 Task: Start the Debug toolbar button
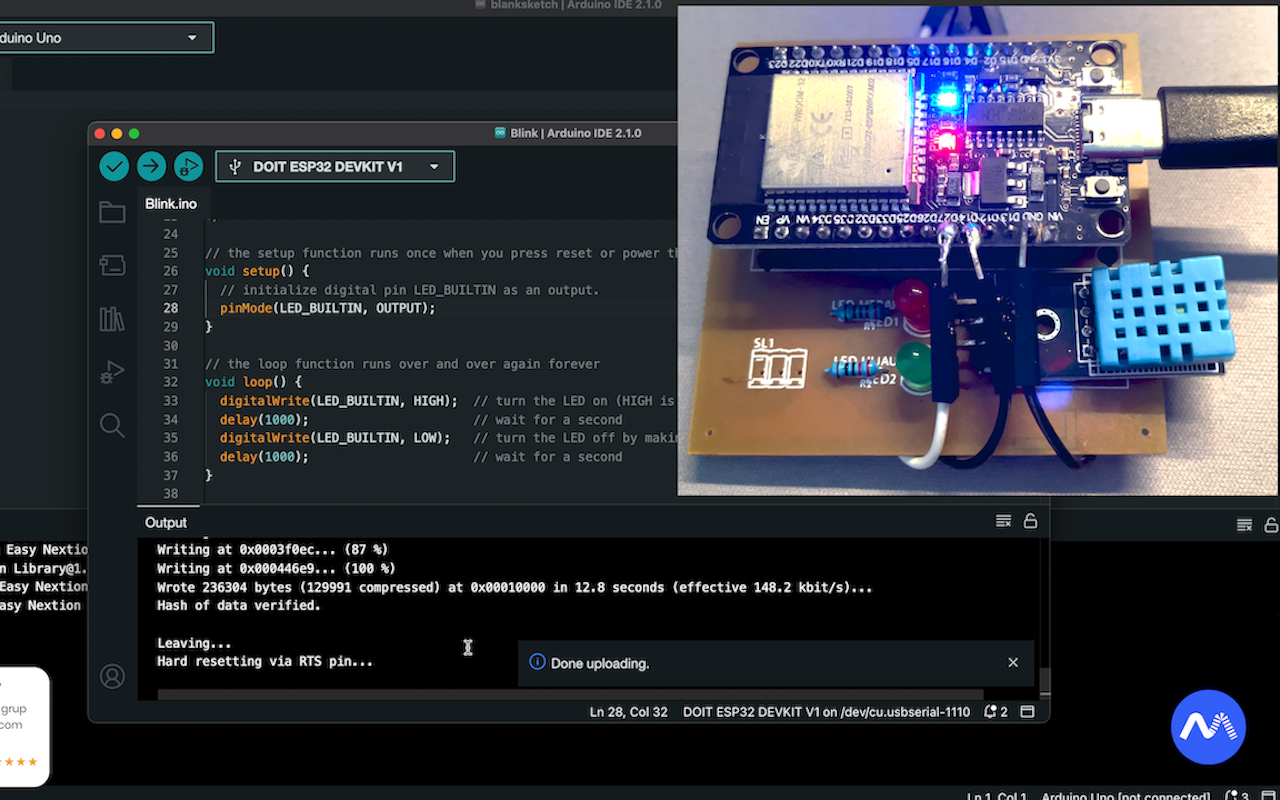tap(188, 166)
